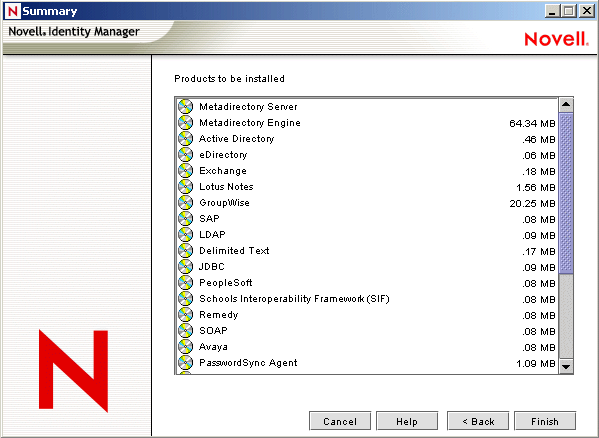Click the .46 MB size value
This screenshot has height=438, width=599.
[x=539, y=139]
